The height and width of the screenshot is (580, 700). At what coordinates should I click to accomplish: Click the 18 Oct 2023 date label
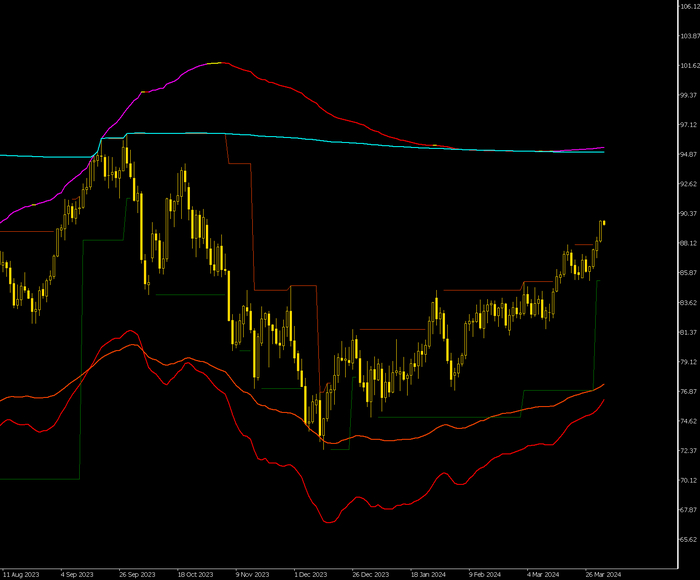coord(196,575)
